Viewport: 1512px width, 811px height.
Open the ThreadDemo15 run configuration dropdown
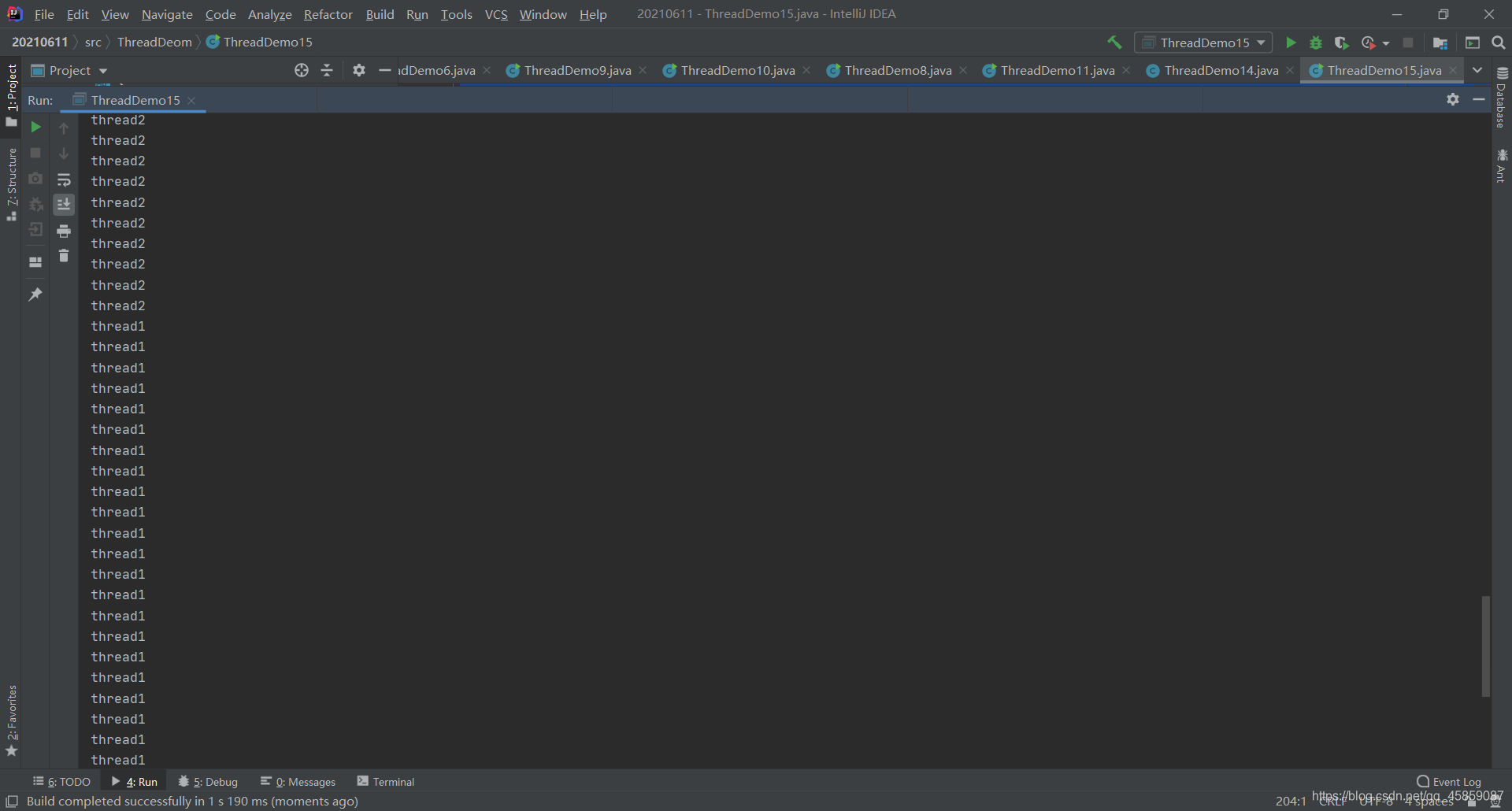point(1203,43)
